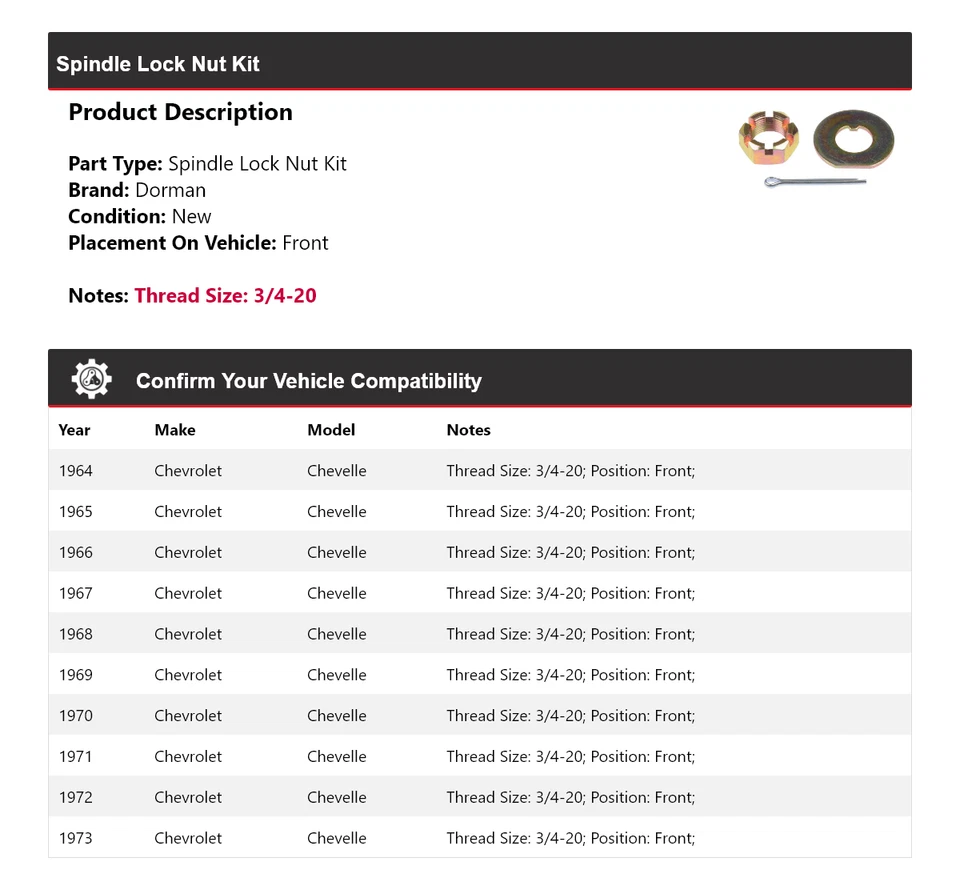Click the notes text of 1973 row
The image size is (960, 890).
click(x=570, y=838)
